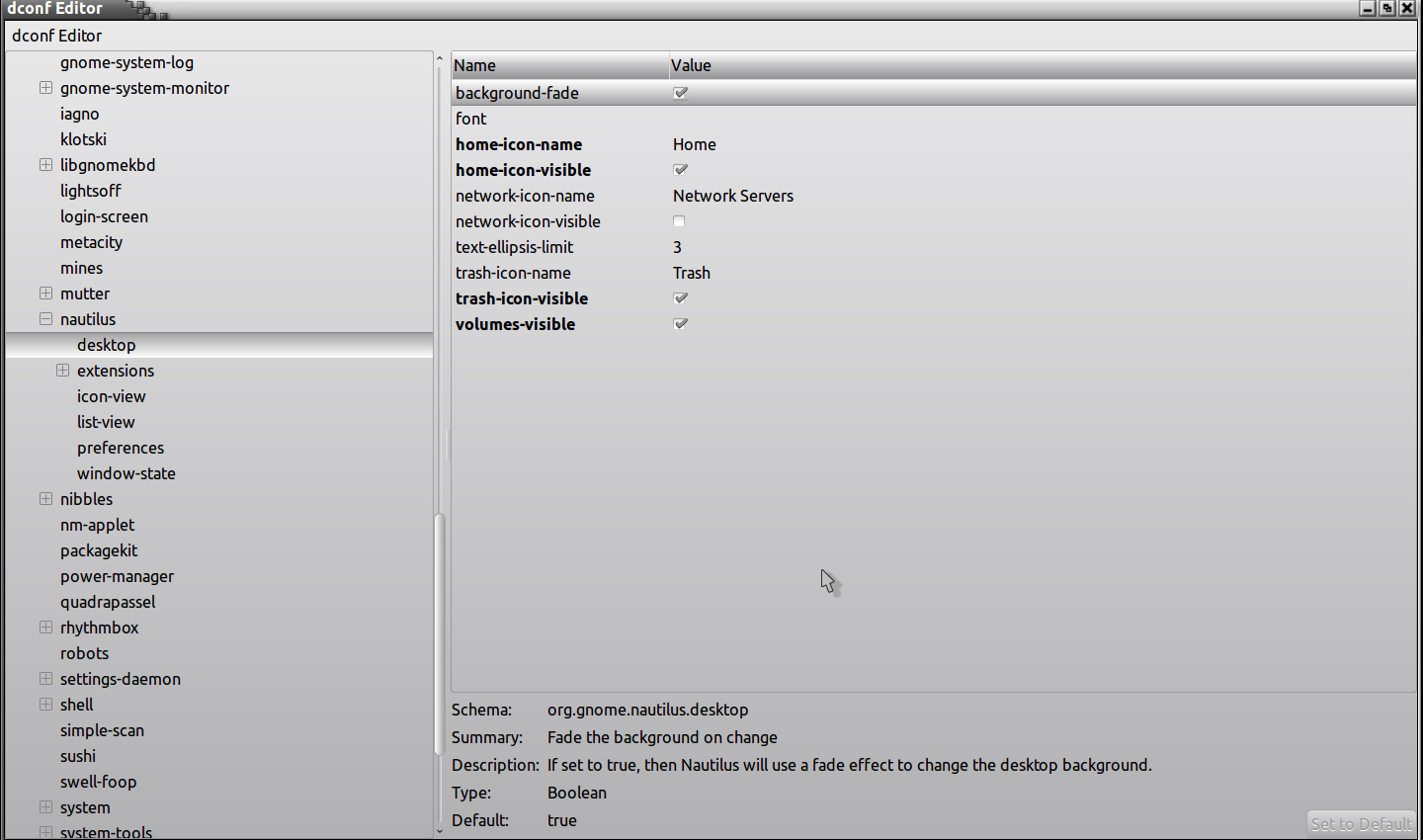Expand the settings-daemon tree node
1423x840 pixels.
(45, 679)
